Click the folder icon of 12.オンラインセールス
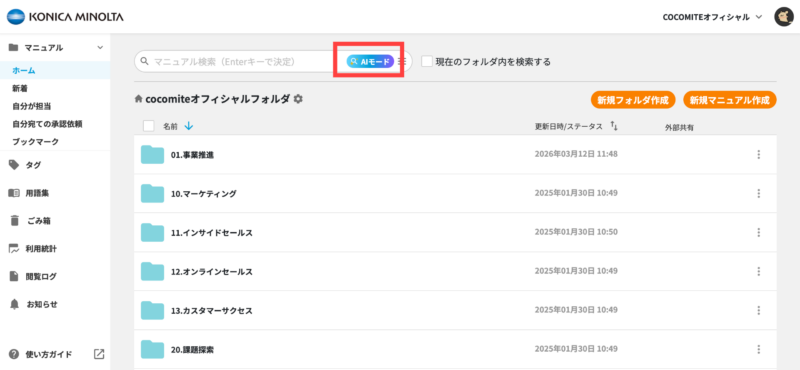This screenshot has height=370, width=800. click(x=152, y=272)
